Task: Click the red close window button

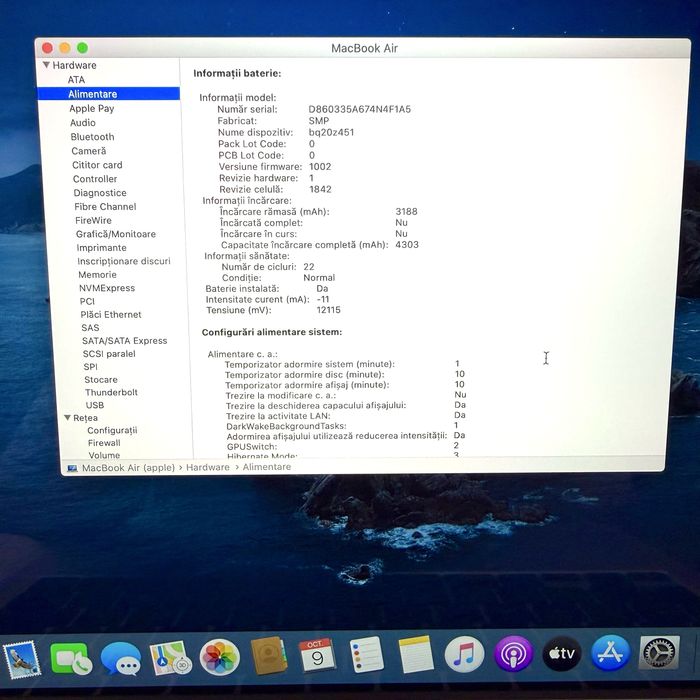Action: click(x=47, y=47)
